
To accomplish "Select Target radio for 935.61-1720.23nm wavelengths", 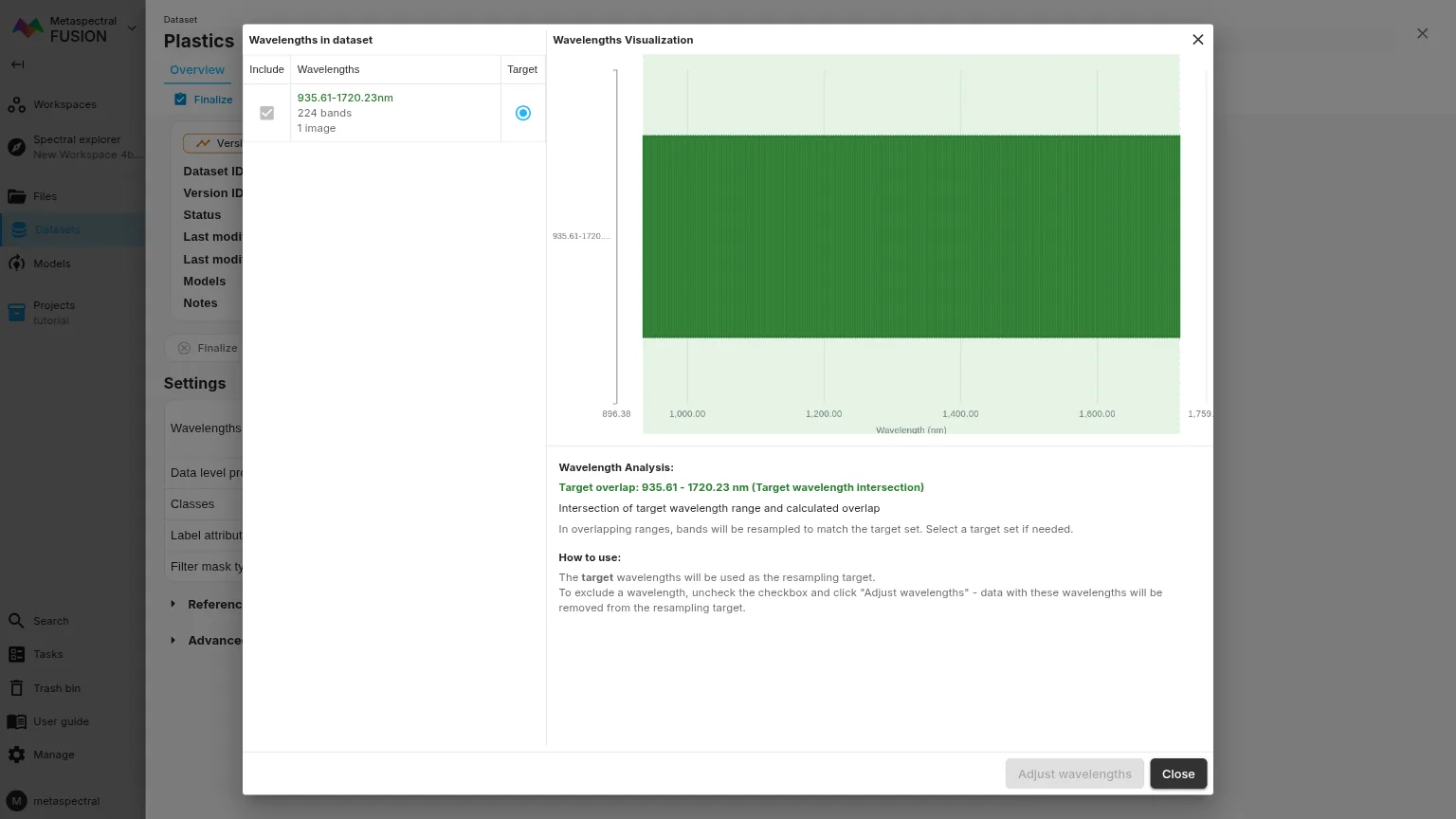I will (x=522, y=113).
